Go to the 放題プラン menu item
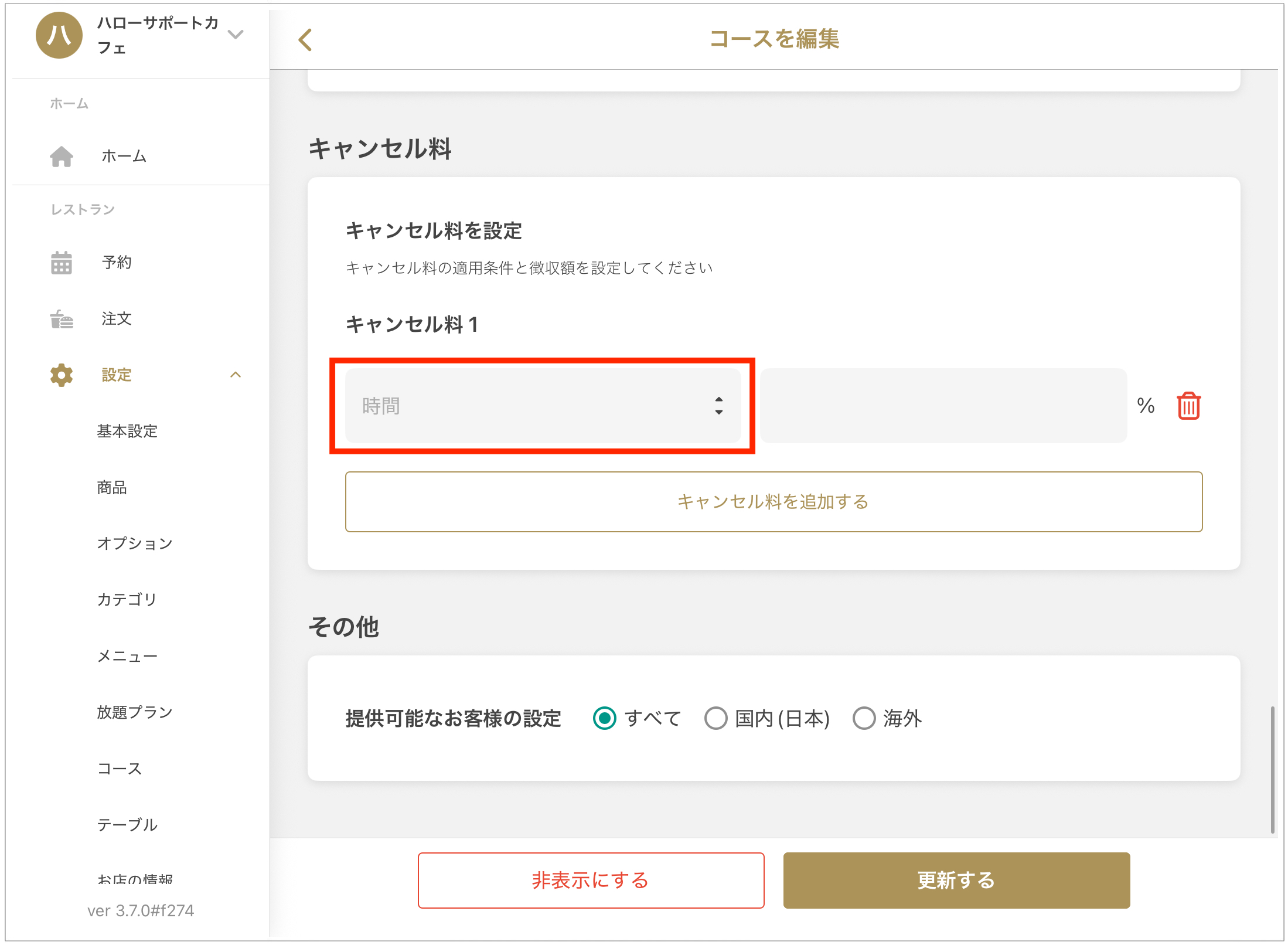The width and height of the screenshot is (1288, 945). 135,712
